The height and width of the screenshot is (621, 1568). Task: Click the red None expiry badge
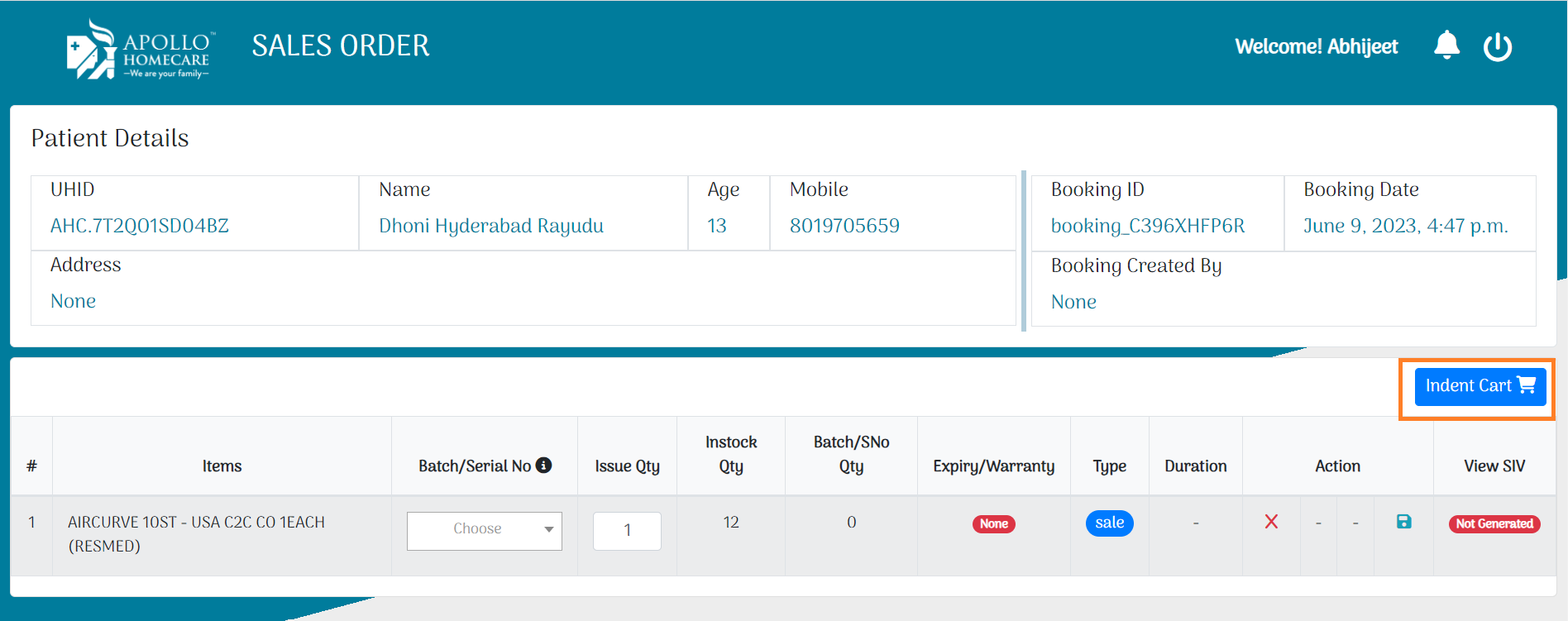[x=993, y=523]
